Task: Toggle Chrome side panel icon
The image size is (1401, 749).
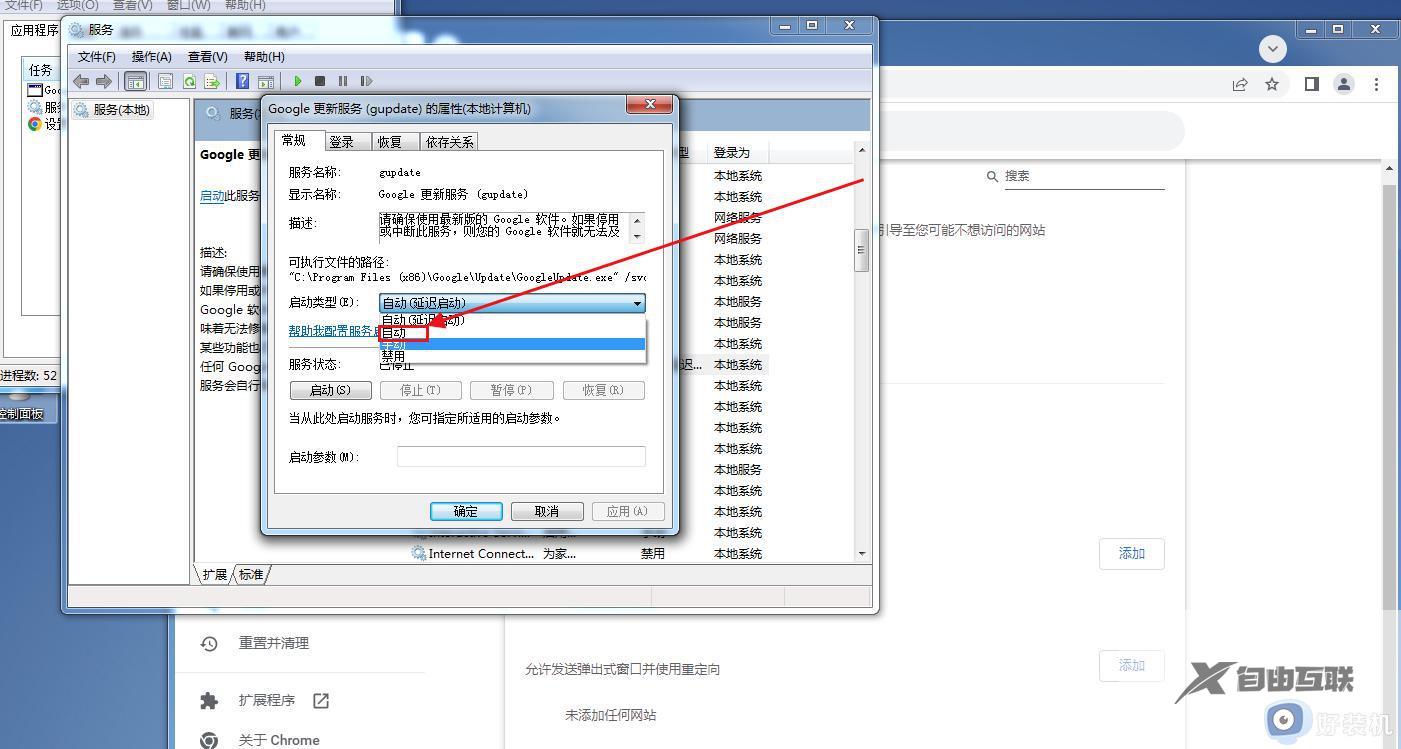Action: [1312, 84]
